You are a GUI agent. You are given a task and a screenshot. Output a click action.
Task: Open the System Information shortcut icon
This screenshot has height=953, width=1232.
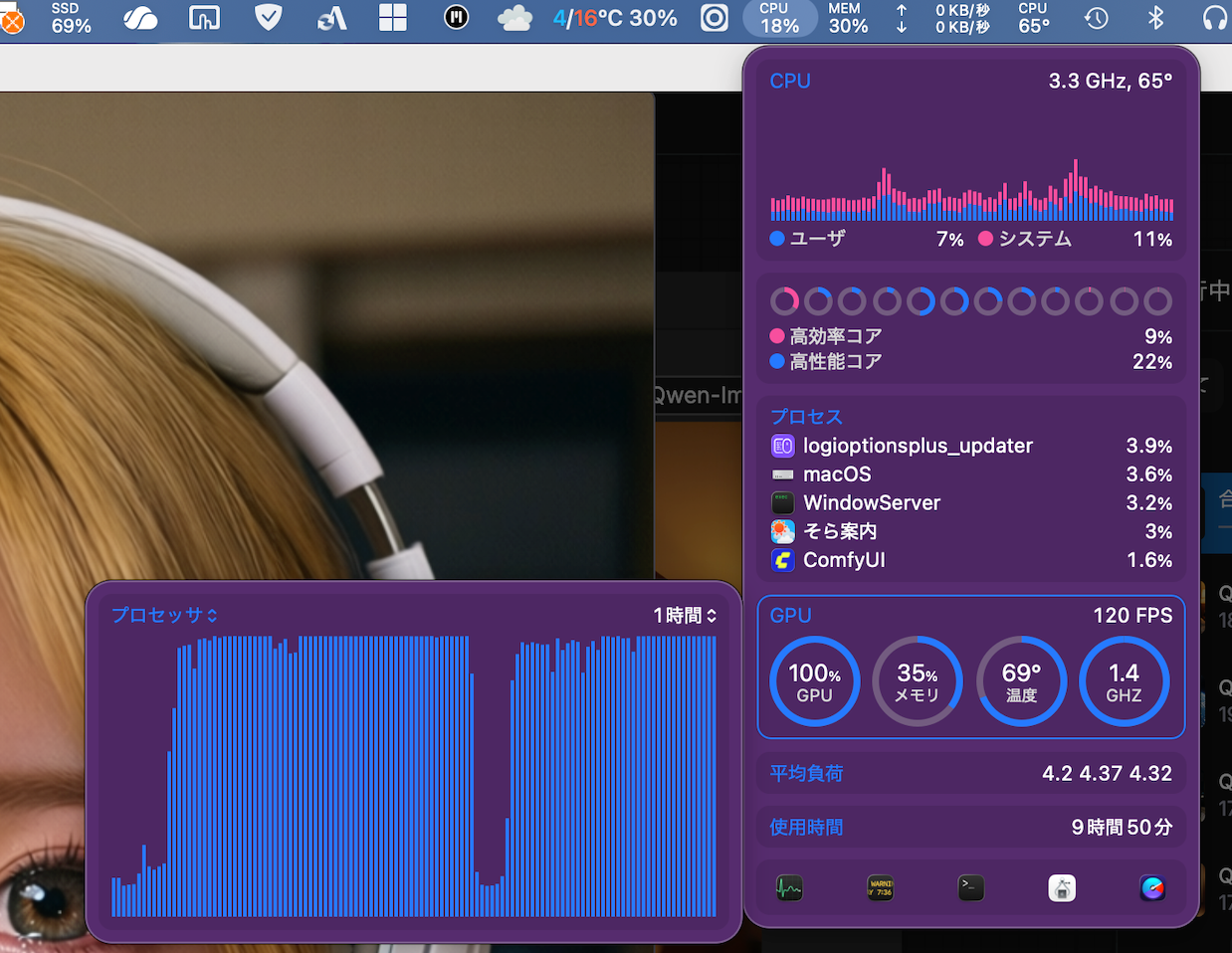(x=1062, y=887)
